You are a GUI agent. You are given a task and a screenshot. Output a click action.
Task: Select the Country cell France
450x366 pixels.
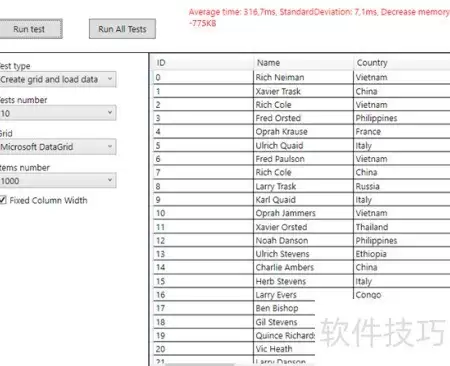[x=402, y=132]
